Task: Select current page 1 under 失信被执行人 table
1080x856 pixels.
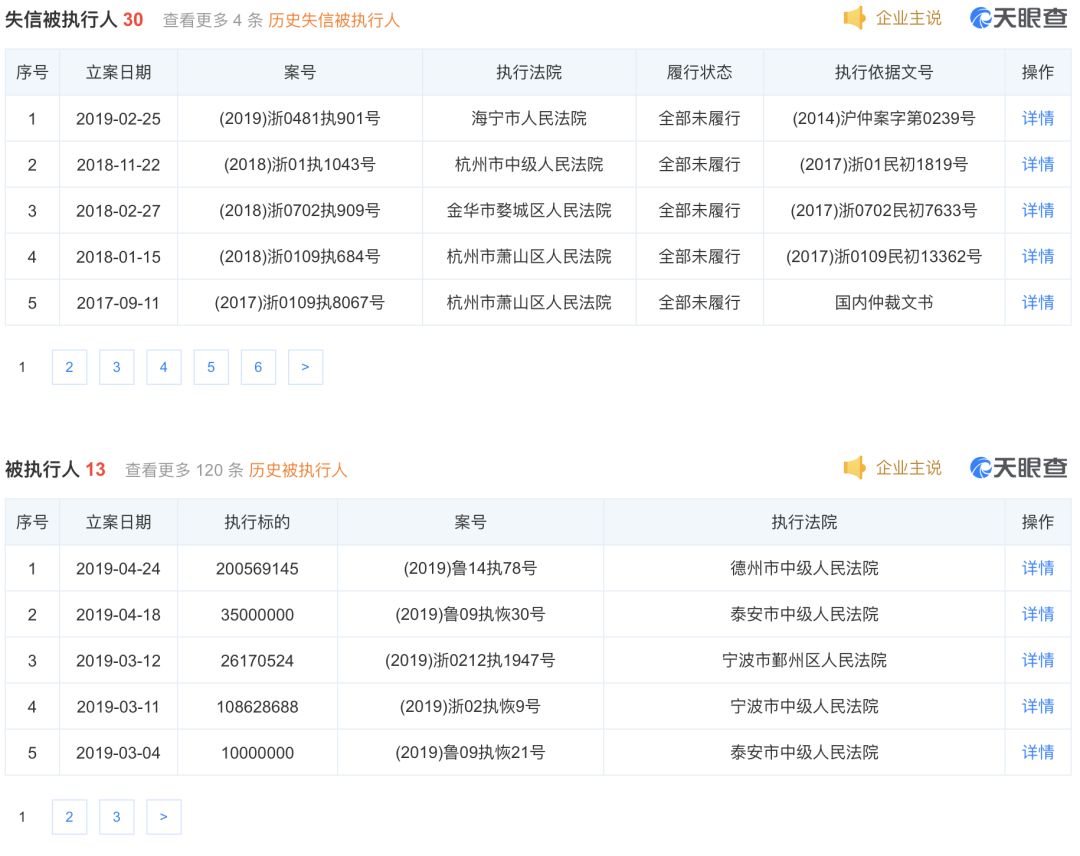Action: (22, 367)
